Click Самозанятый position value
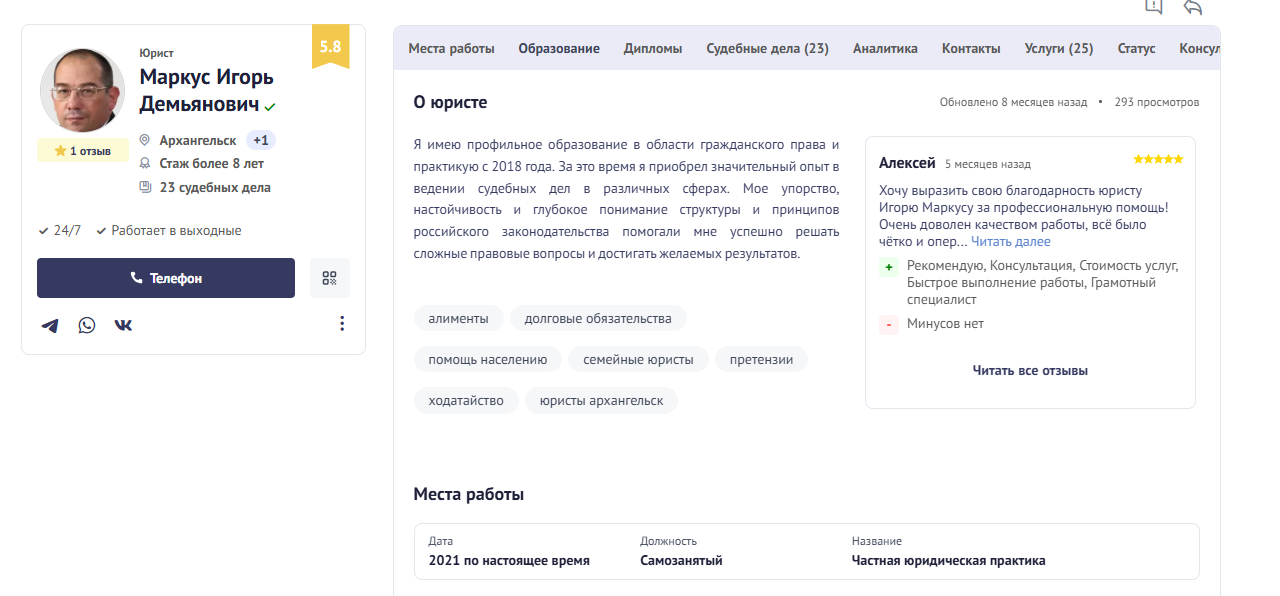The height and width of the screenshot is (596, 1280). [x=681, y=561]
